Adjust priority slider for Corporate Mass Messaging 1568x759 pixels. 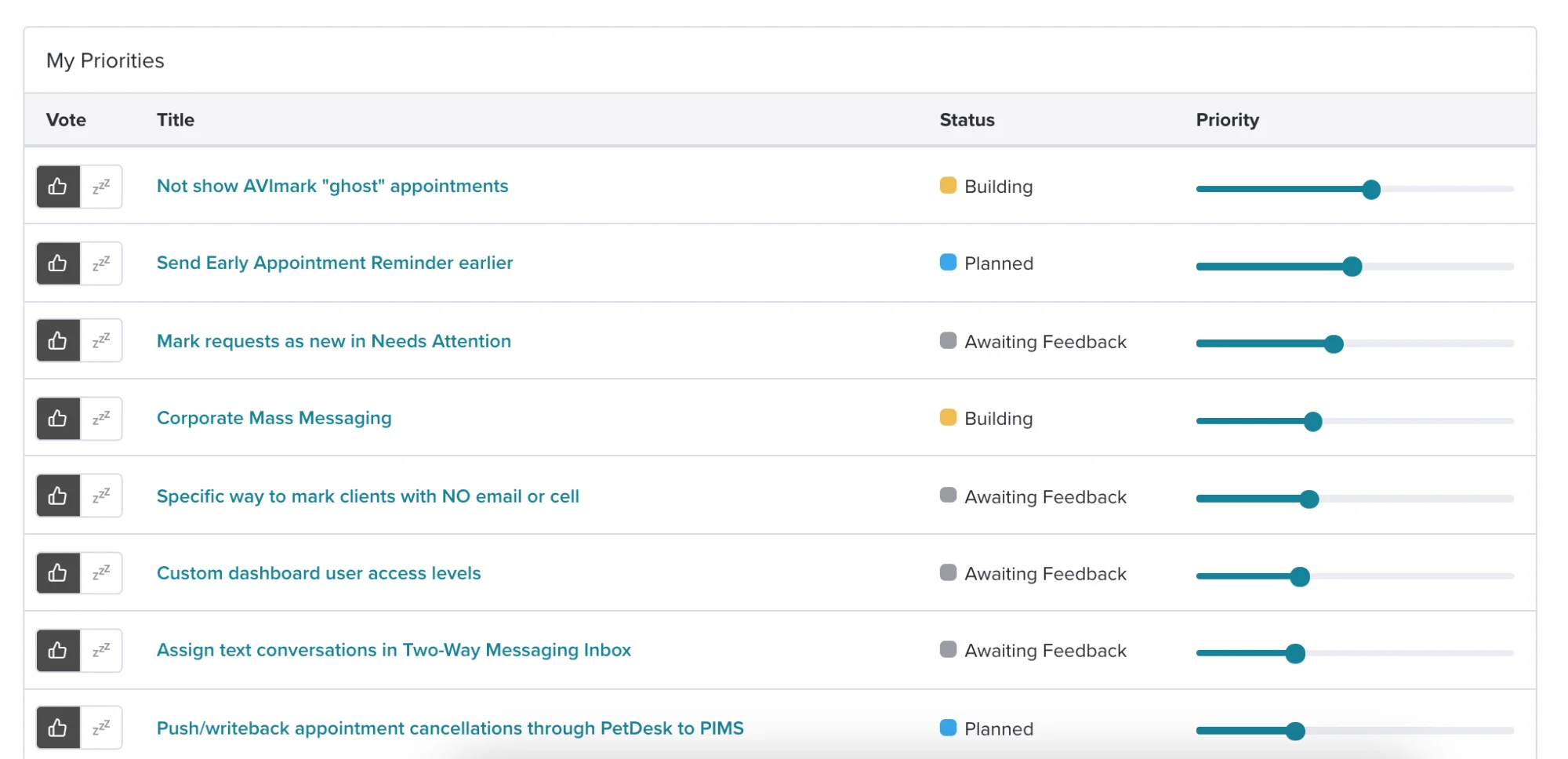click(1313, 421)
